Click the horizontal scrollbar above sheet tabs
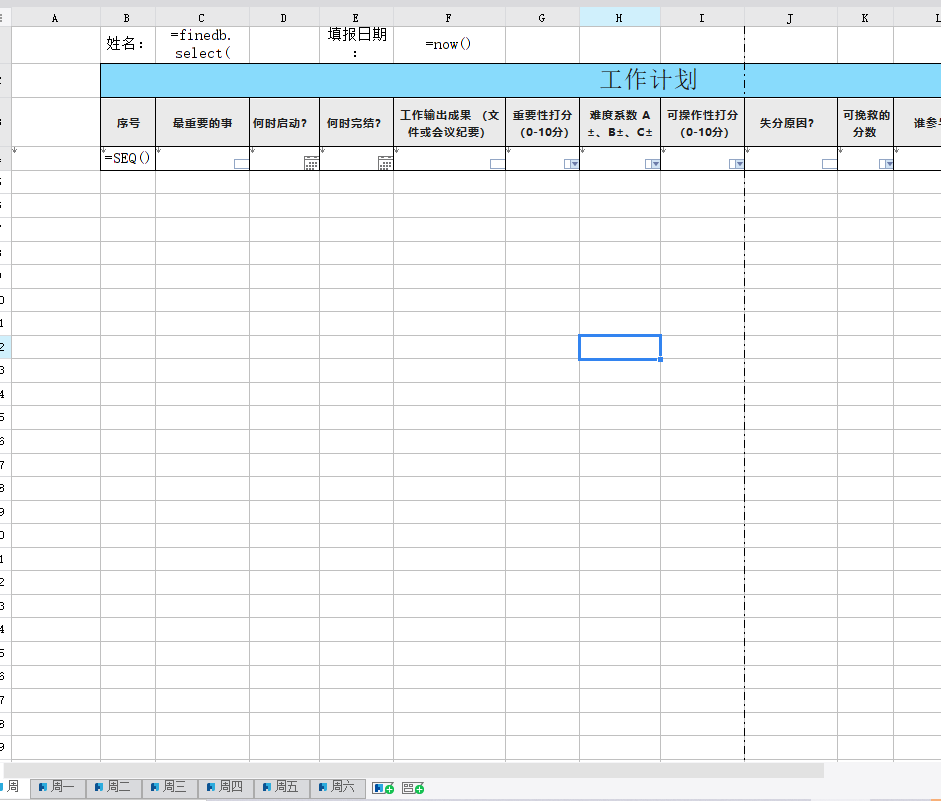This screenshot has width=941, height=801. 414,770
